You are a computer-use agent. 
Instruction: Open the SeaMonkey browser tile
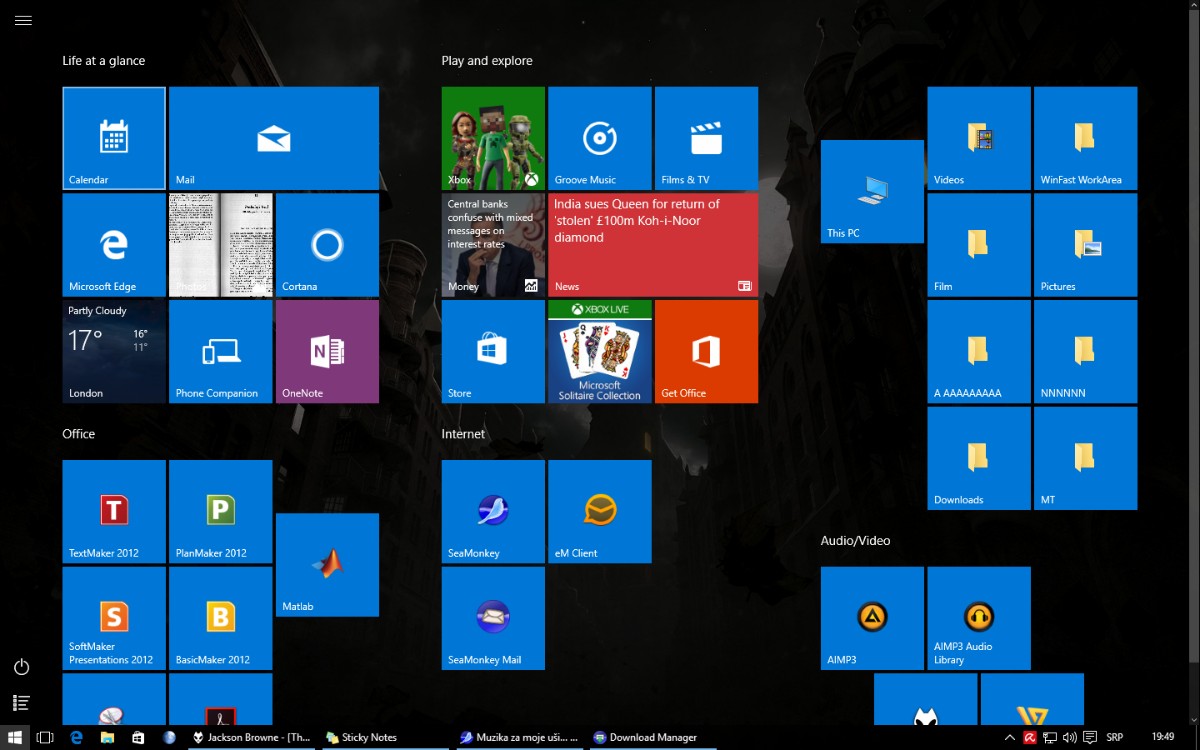coord(493,511)
